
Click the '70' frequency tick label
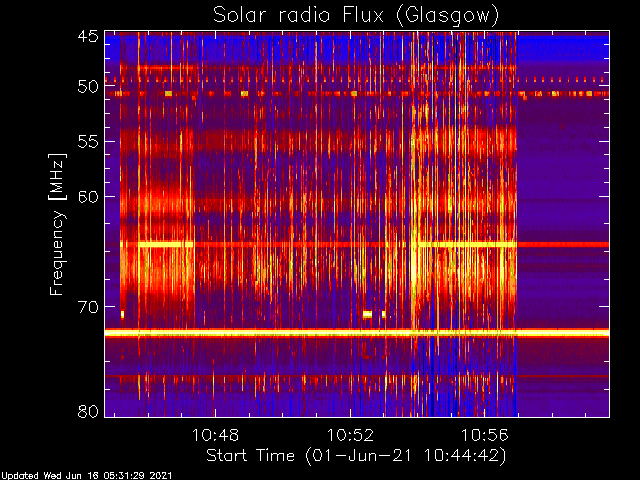tap(88, 307)
